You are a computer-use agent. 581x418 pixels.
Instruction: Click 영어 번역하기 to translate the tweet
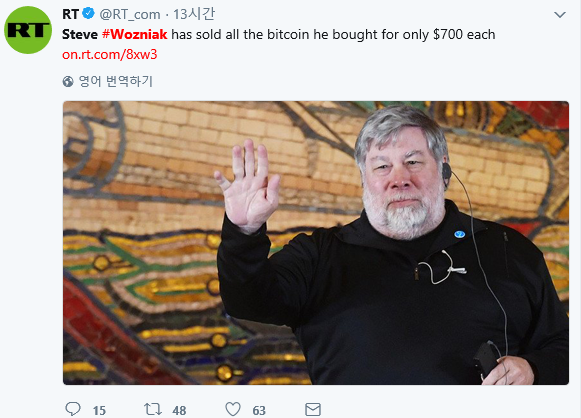(116, 82)
